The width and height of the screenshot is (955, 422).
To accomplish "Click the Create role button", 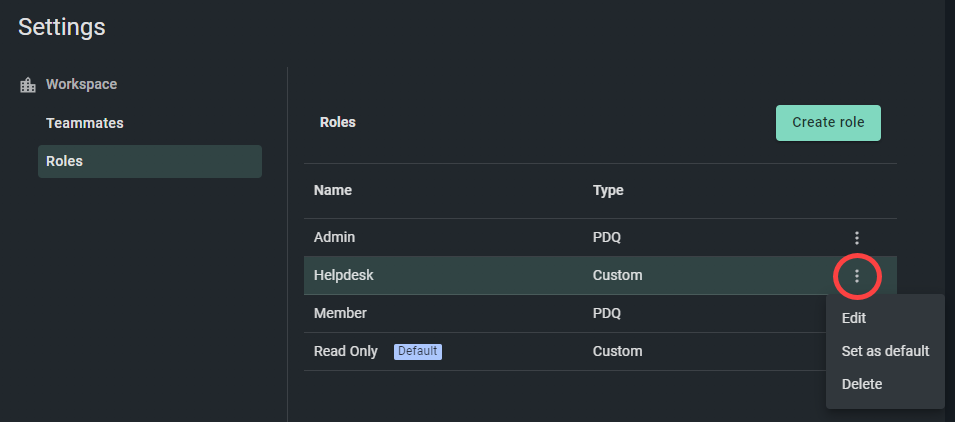I will [828, 122].
